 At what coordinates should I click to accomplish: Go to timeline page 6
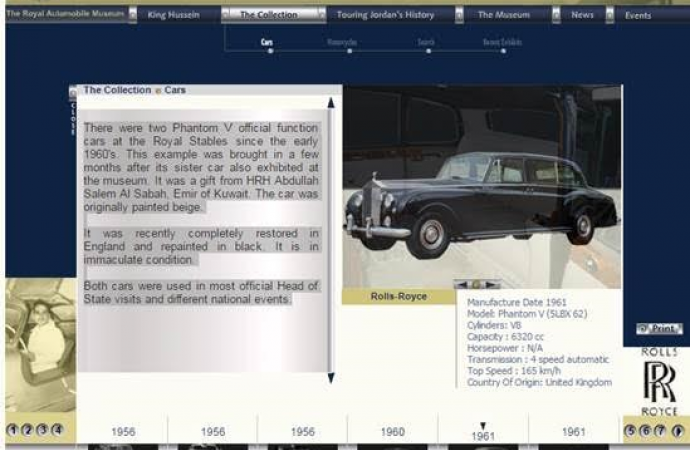[645, 430]
